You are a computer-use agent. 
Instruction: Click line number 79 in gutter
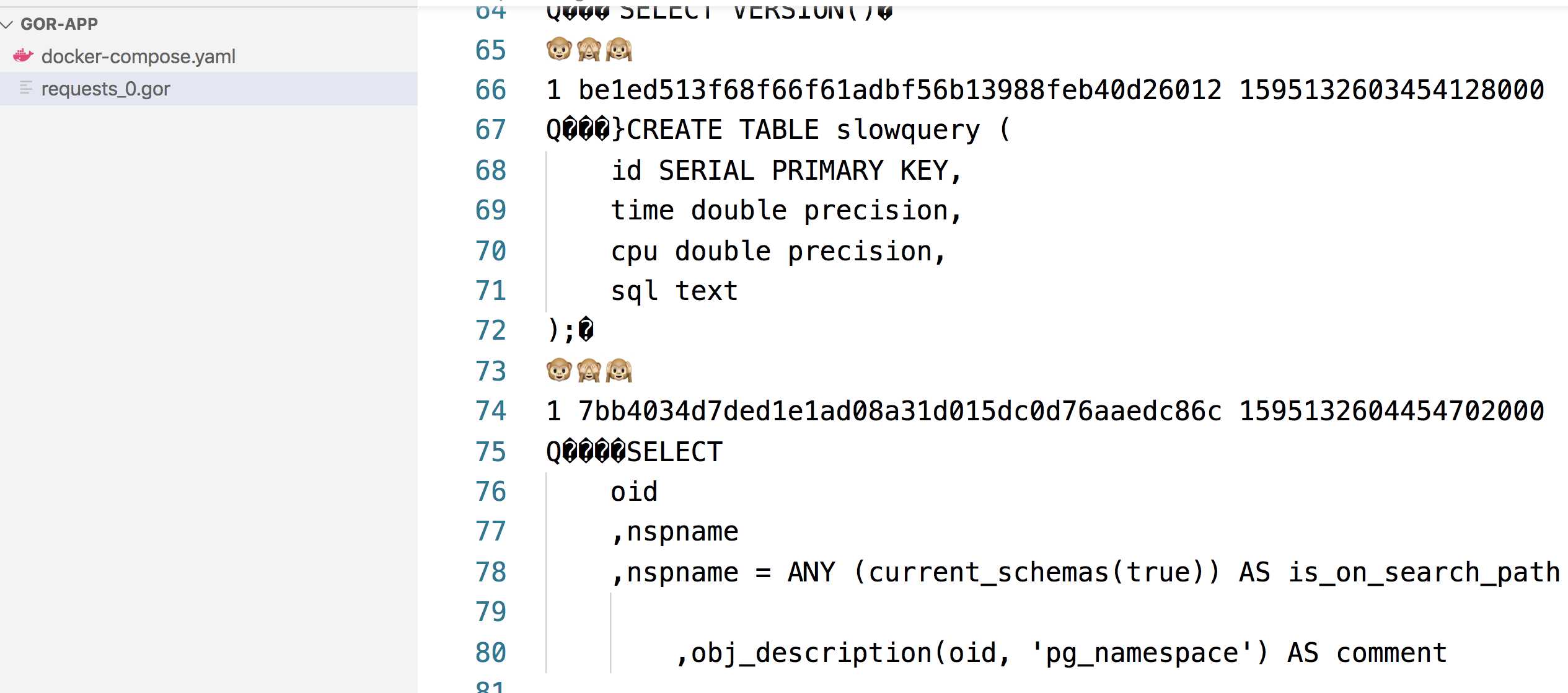click(490, 612)
